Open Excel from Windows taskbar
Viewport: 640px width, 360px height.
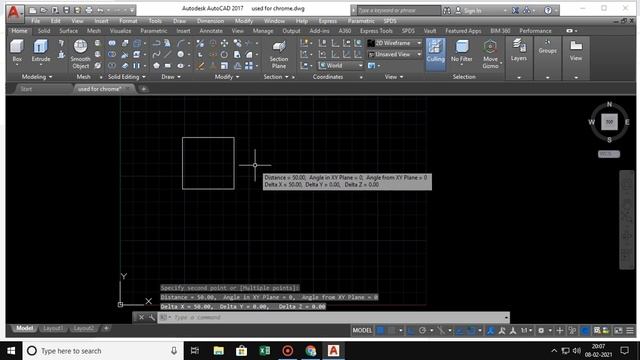264,351
